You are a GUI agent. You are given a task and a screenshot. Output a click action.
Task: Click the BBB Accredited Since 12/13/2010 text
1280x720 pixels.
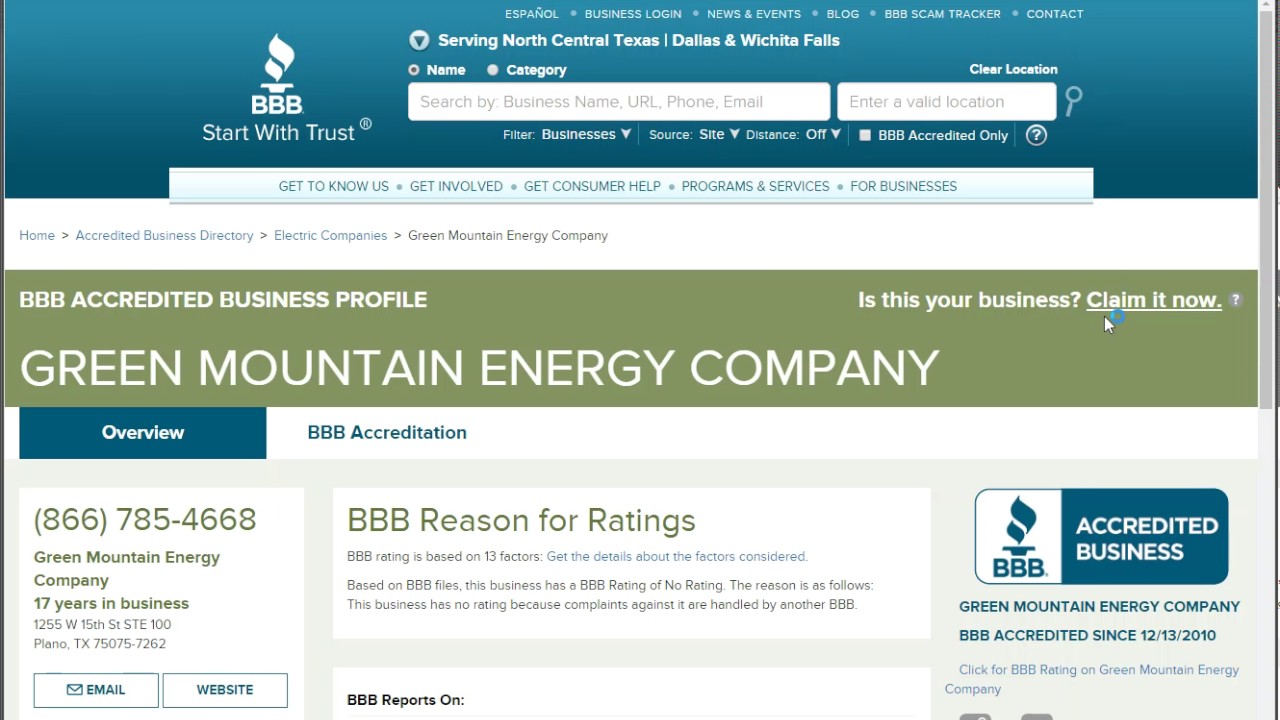[1087, 636]
